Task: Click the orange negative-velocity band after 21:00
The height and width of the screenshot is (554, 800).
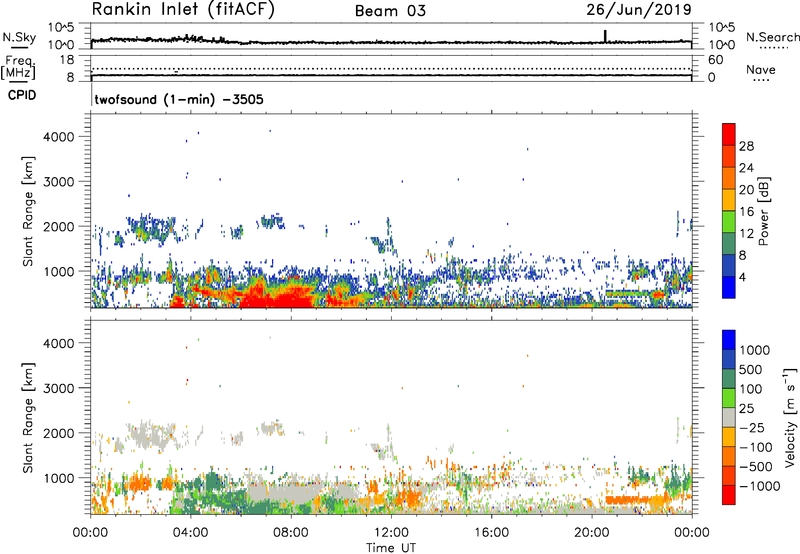Action: 637,499
